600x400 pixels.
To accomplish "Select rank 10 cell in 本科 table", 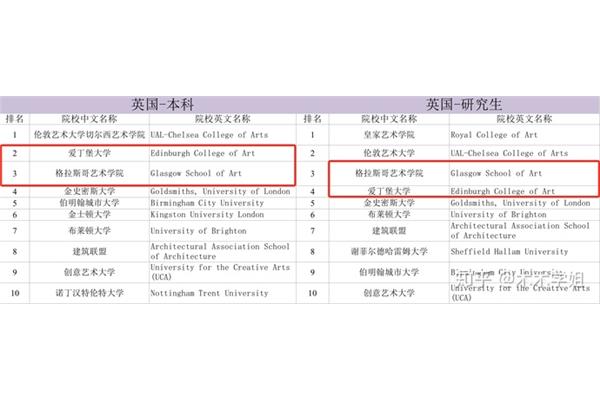I will click(15, 293).
